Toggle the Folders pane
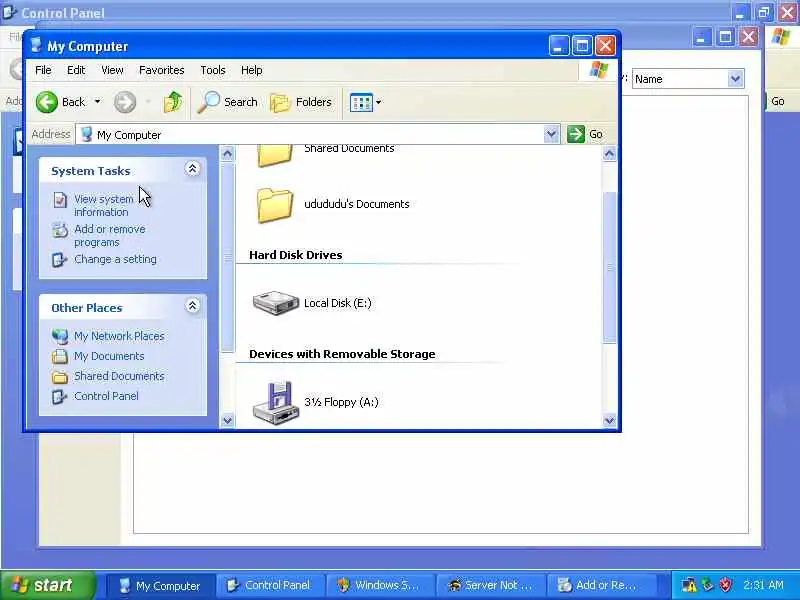This screenshot has width=800, height=600. pos(301,102)
